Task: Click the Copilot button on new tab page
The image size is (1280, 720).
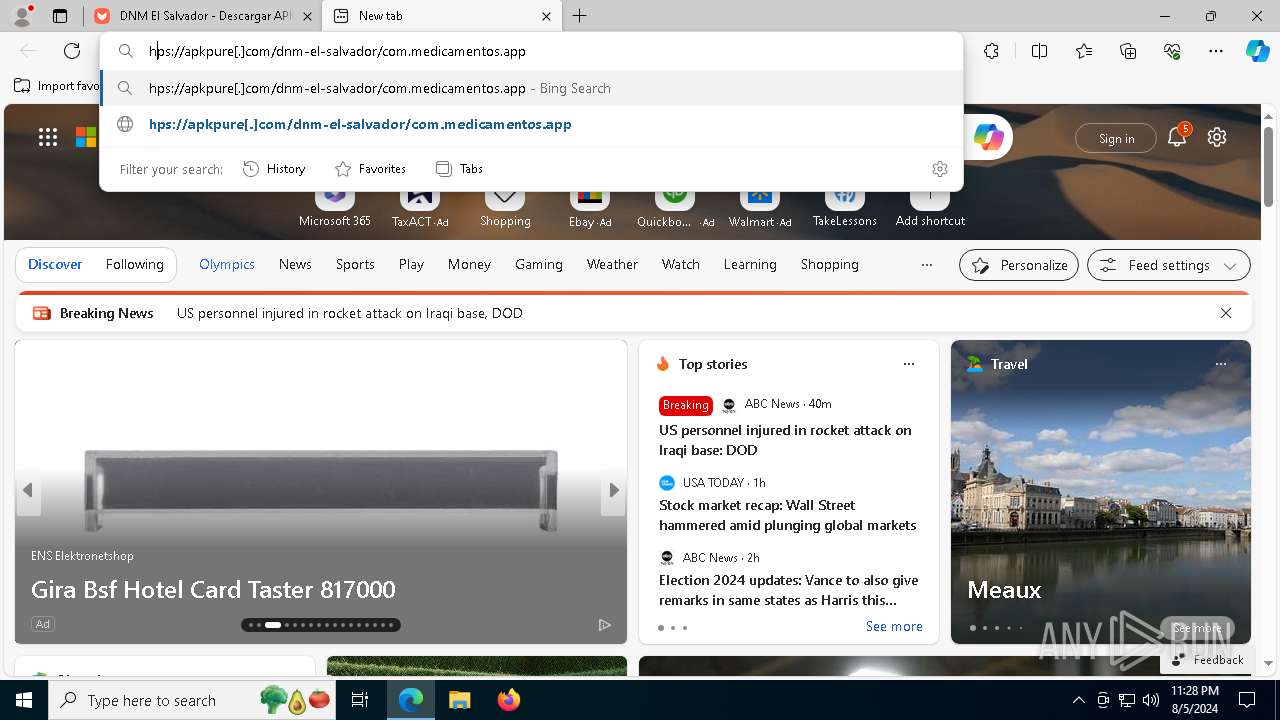Action: pyautogui.click(x=988, y=138)
